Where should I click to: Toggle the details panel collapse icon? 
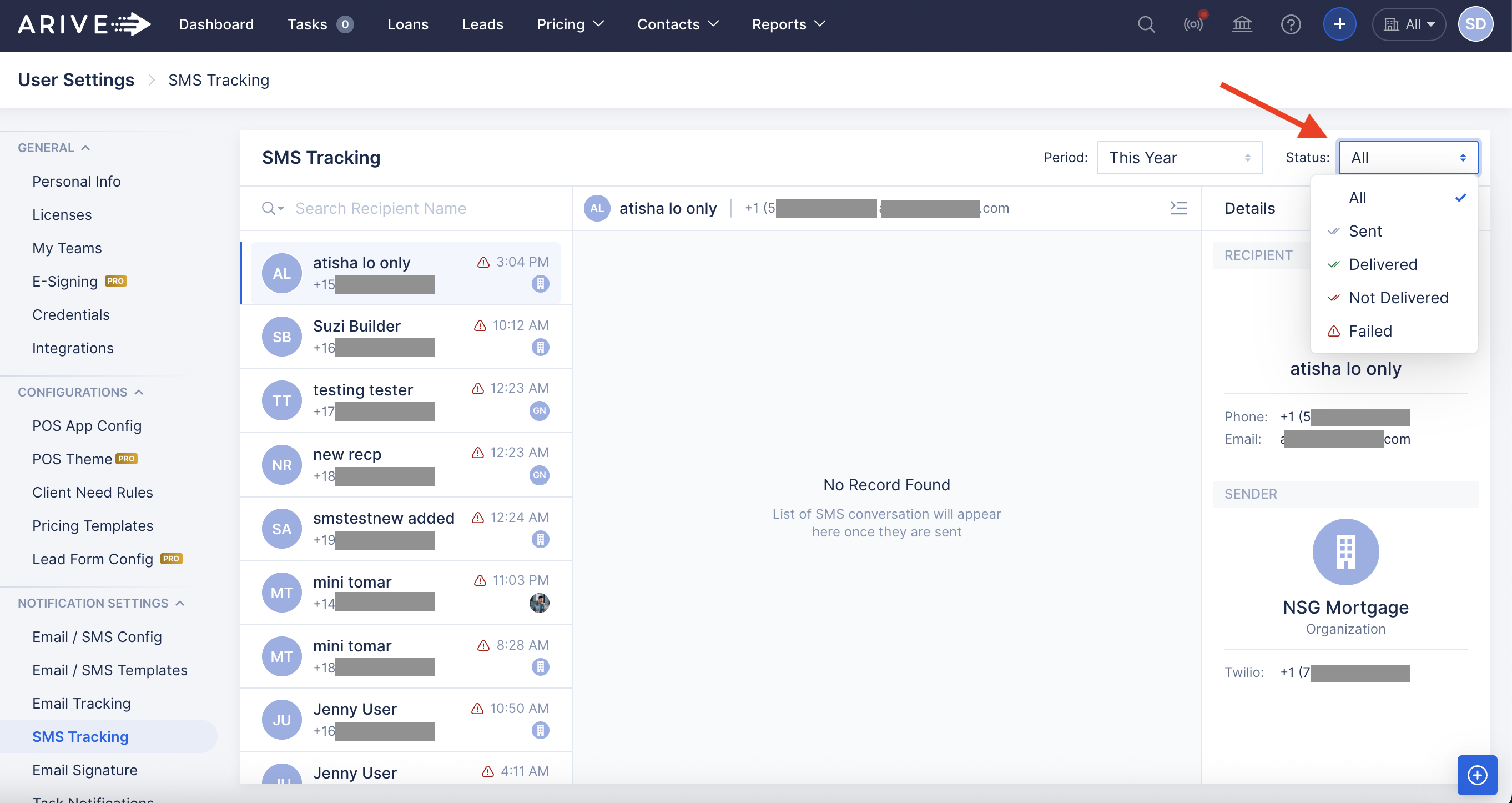[x=1178, y=208]
